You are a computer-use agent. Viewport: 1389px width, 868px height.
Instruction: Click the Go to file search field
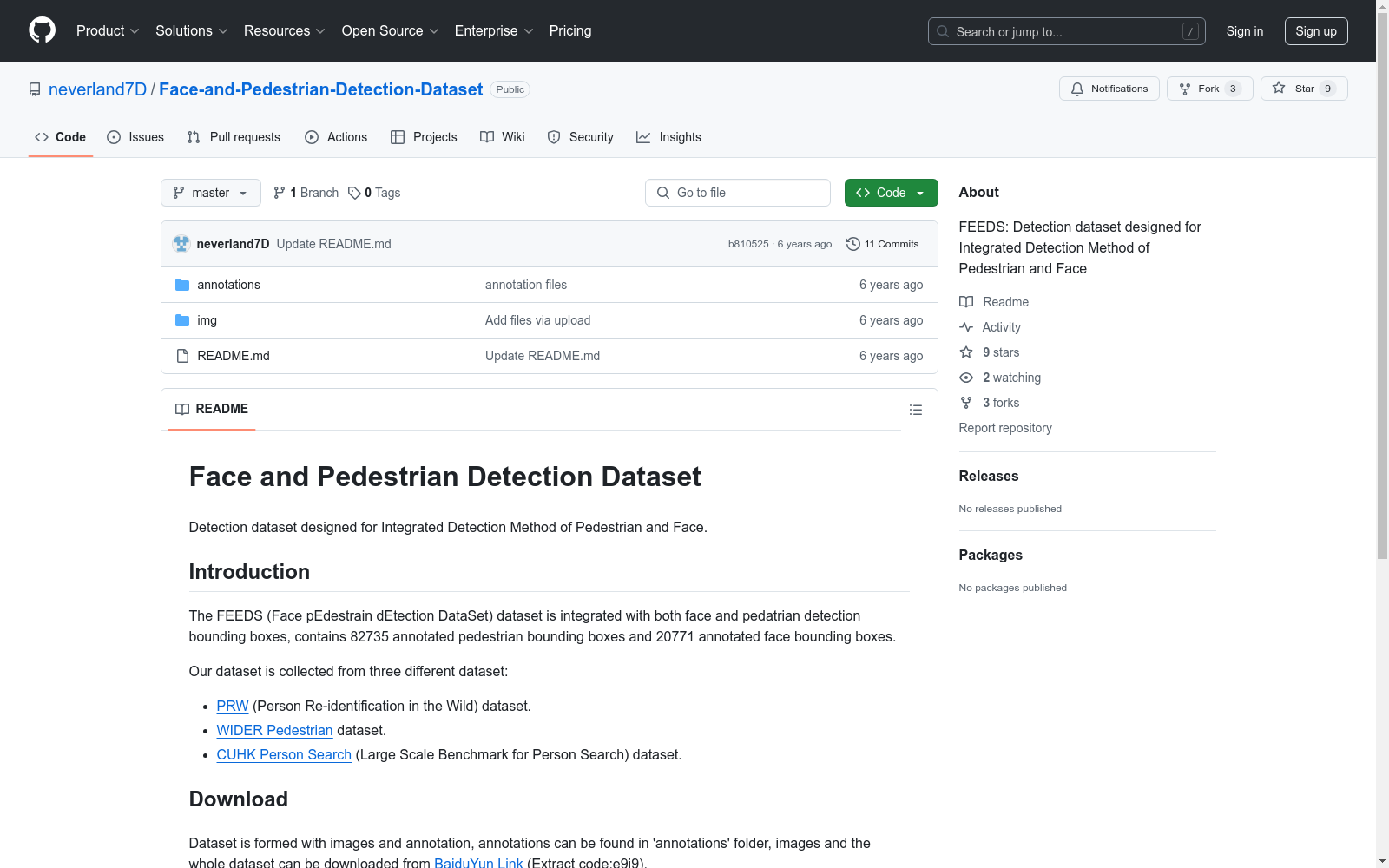tap(738, 193)
